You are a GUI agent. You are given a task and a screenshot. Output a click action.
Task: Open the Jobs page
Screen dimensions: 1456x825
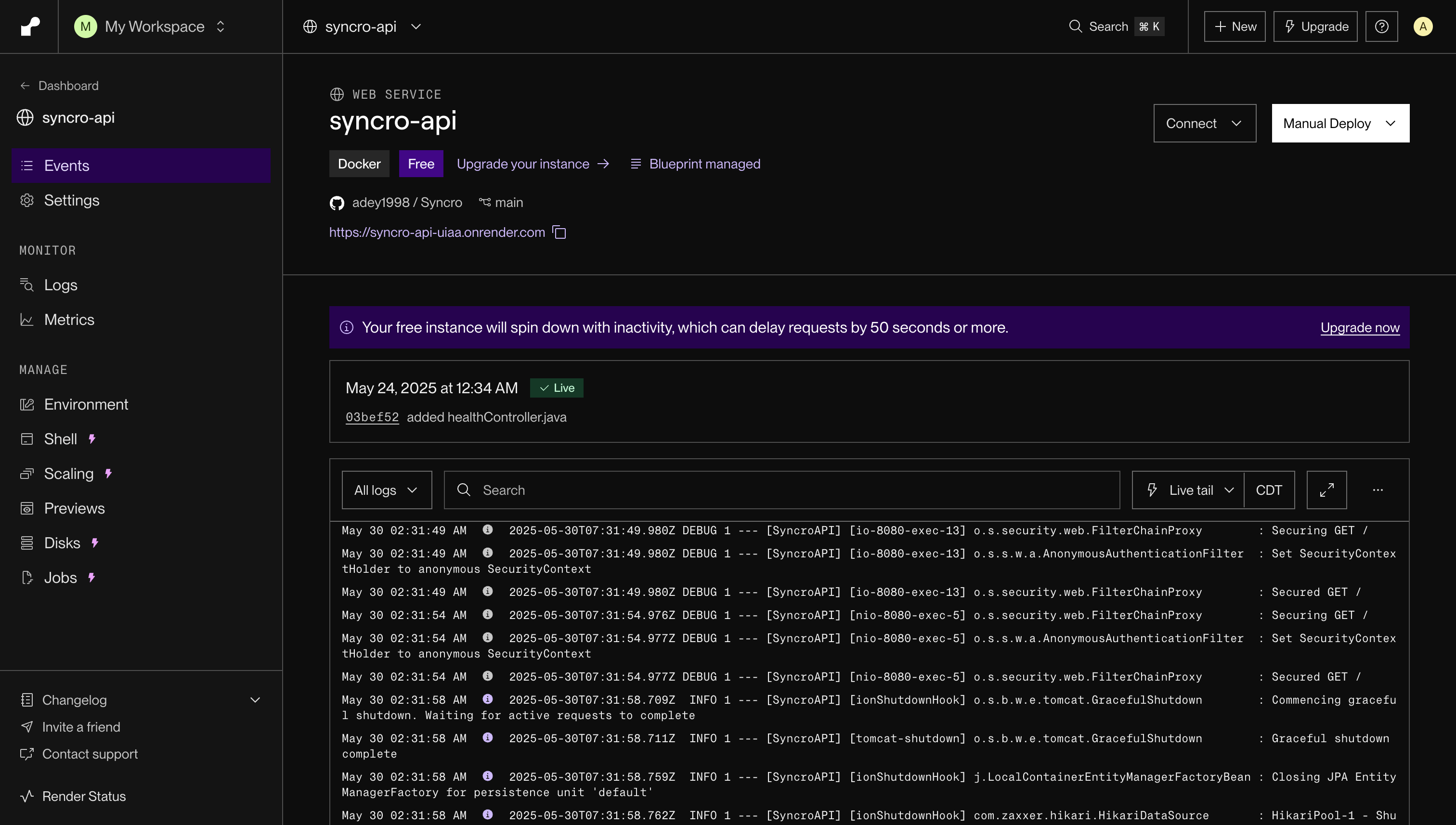coord(141,578)
